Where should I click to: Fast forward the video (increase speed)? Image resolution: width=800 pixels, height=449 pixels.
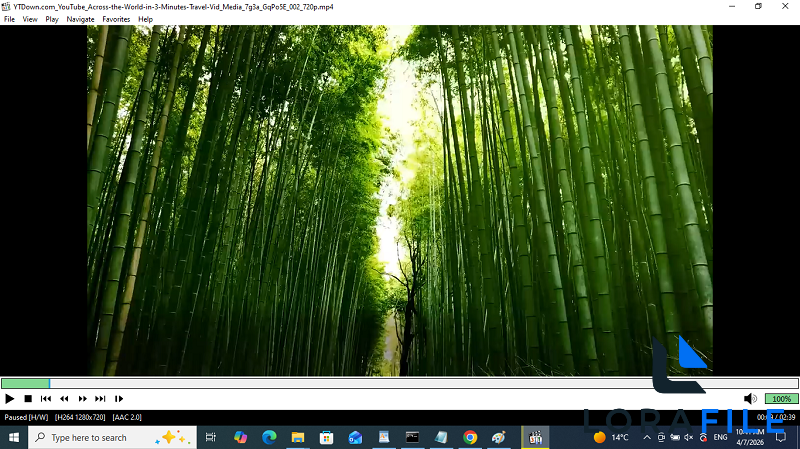point(82,398)
